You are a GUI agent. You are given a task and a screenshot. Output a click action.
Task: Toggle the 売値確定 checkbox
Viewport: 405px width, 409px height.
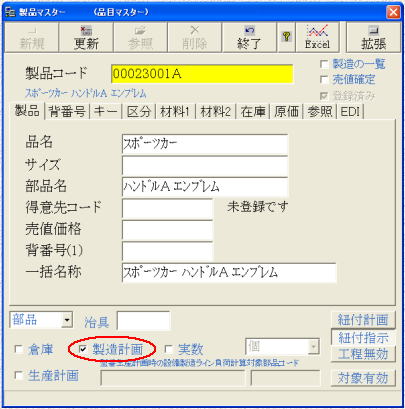(324, 80)
